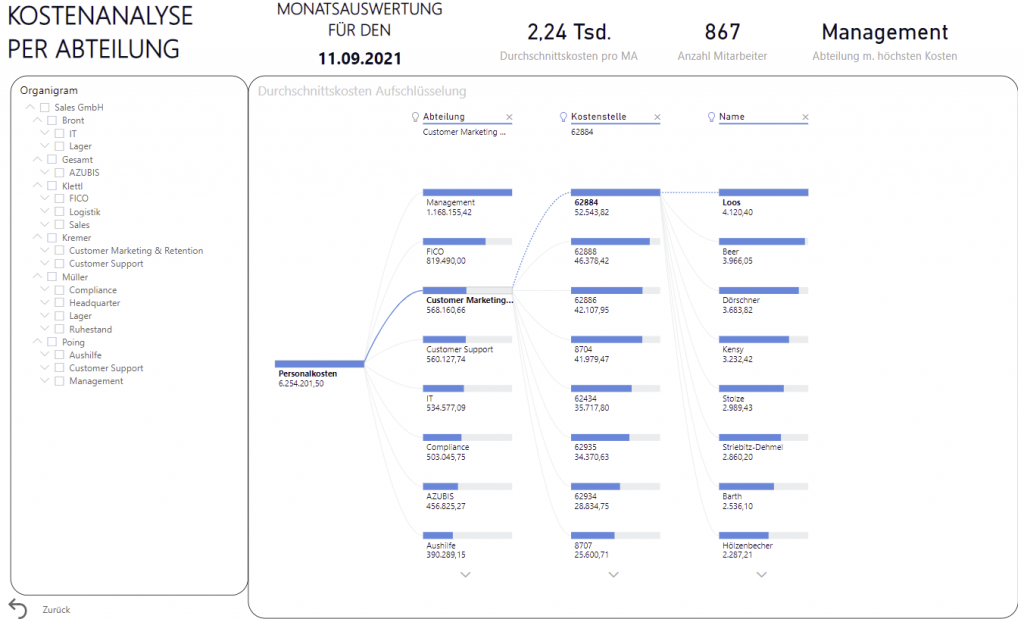Enable the Headquarter checkbox
Screen dimensions: 1024x622
(x=60, y=303)
